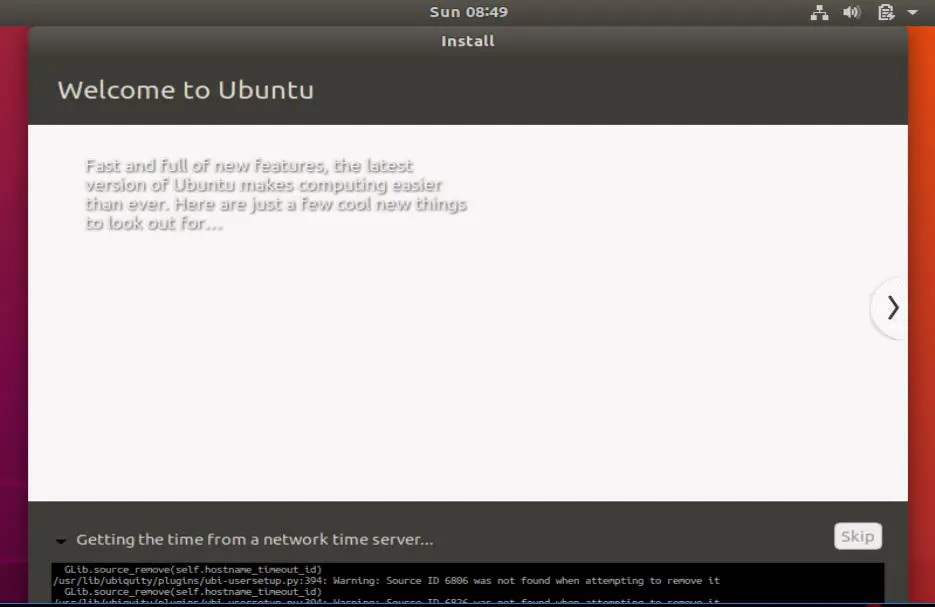Open the network status icon in top bar

[819, 13]
